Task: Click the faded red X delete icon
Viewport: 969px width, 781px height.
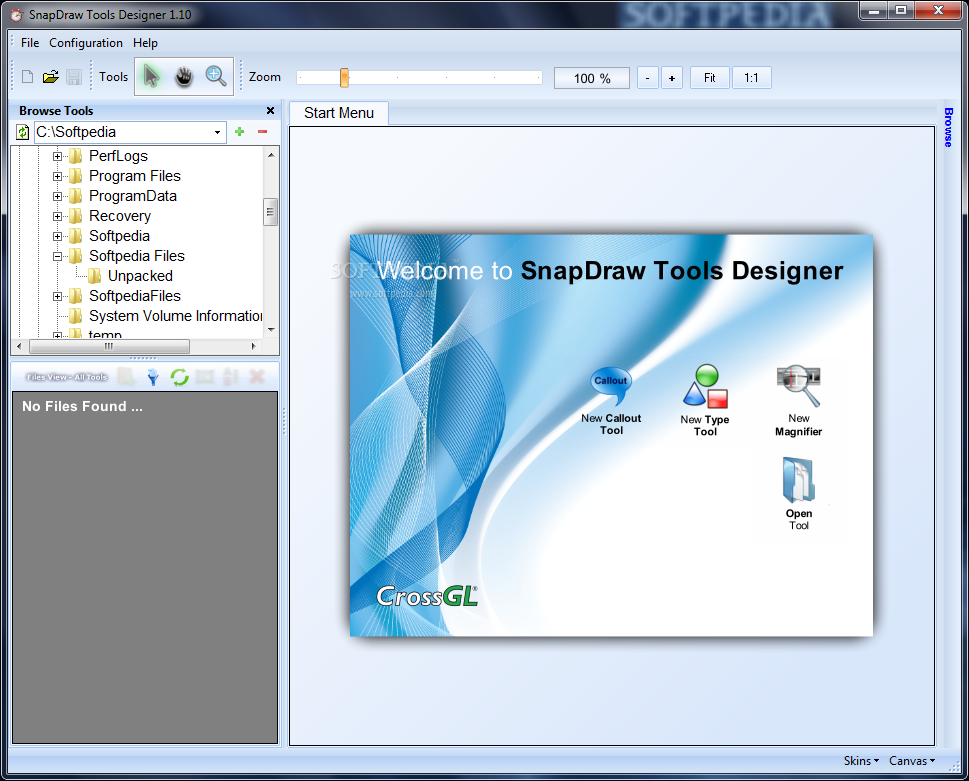Action: tap(256, 376)
